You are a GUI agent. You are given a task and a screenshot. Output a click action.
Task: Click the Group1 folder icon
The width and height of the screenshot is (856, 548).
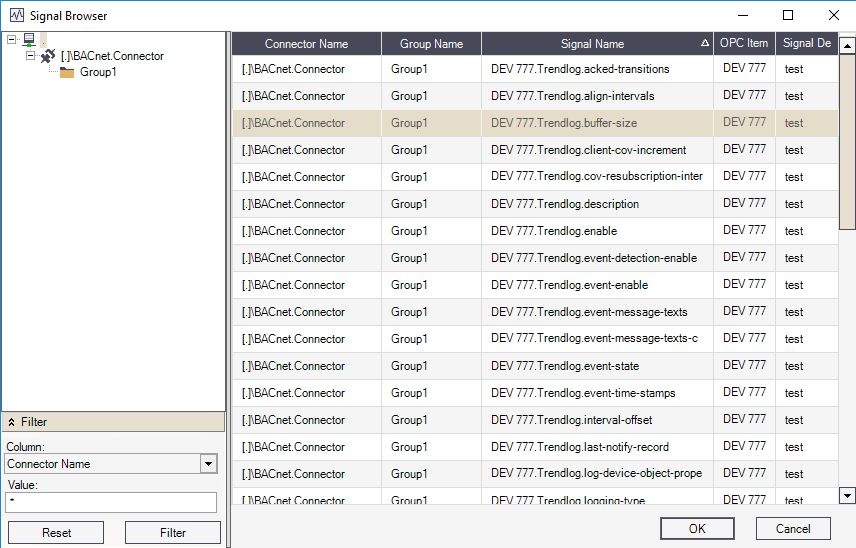pyautogui.click(x=67, y=72)
